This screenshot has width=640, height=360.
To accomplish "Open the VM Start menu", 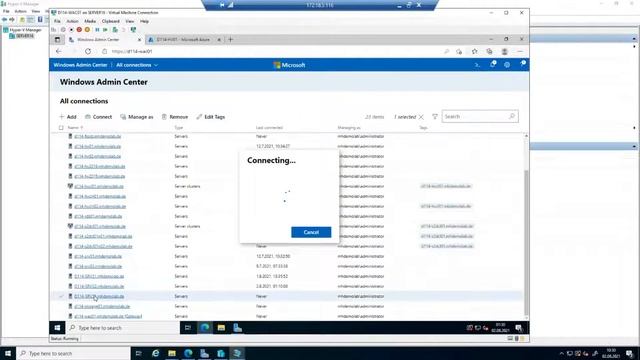I will coord(57,328).
